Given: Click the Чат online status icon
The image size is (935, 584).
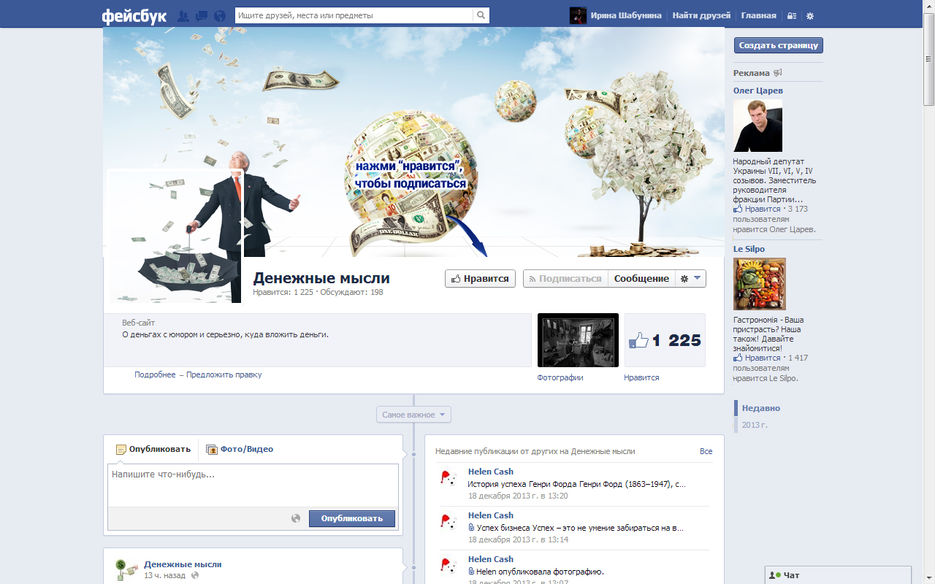Looking at the screenshot, I should pyautogui.click(x=775, y=575).
